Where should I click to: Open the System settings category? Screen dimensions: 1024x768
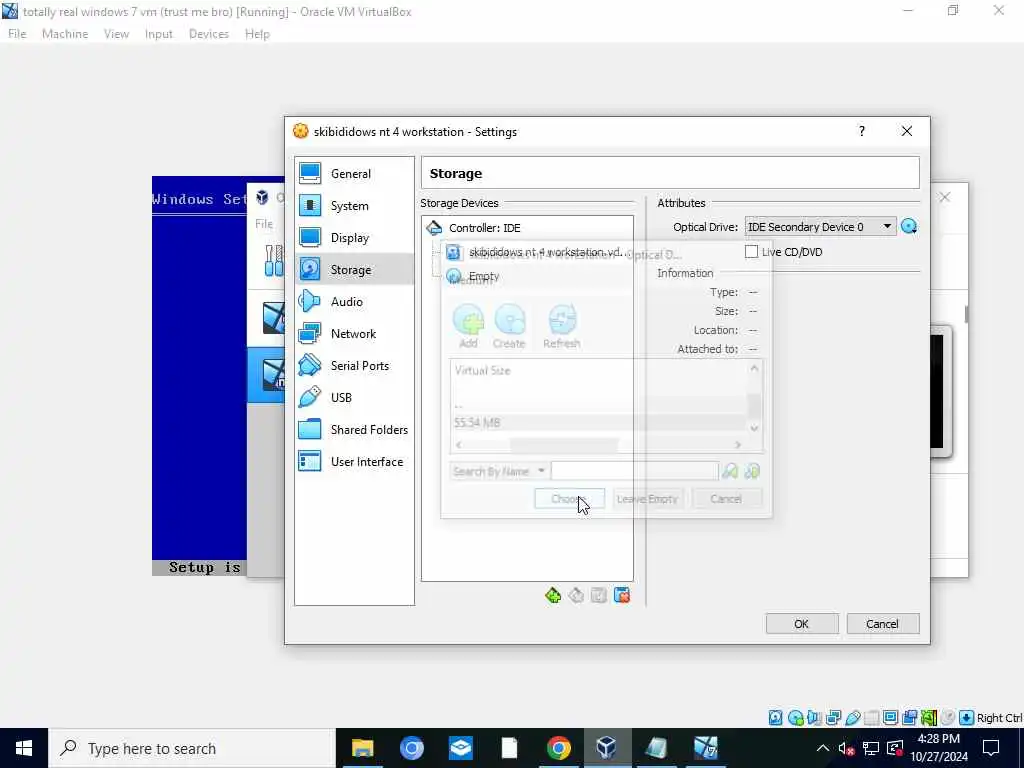point(354,206)
